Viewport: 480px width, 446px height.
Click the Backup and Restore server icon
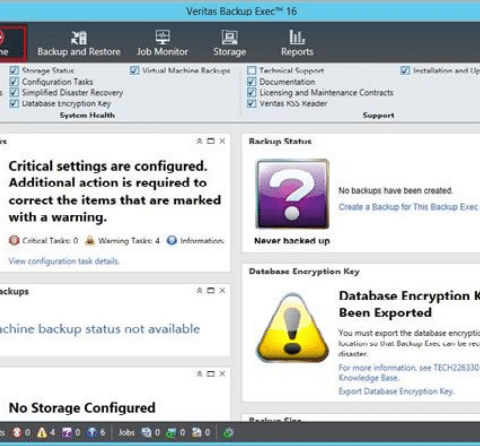[x=79, y=37]
